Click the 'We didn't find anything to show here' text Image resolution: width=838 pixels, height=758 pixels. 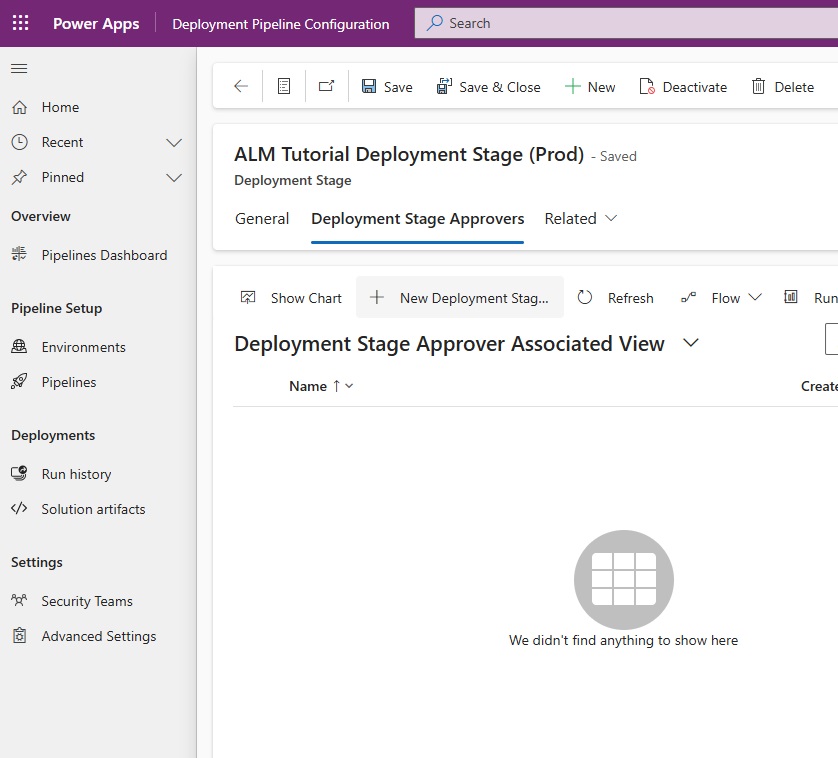tap(623, 640)
